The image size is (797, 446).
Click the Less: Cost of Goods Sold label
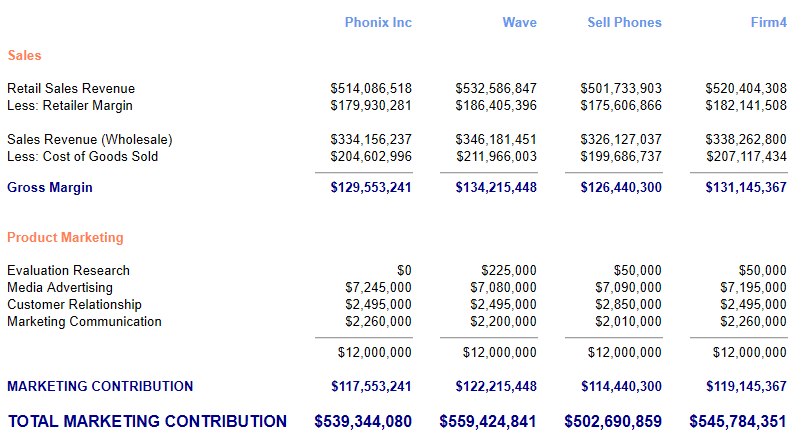tap(83, 156)
